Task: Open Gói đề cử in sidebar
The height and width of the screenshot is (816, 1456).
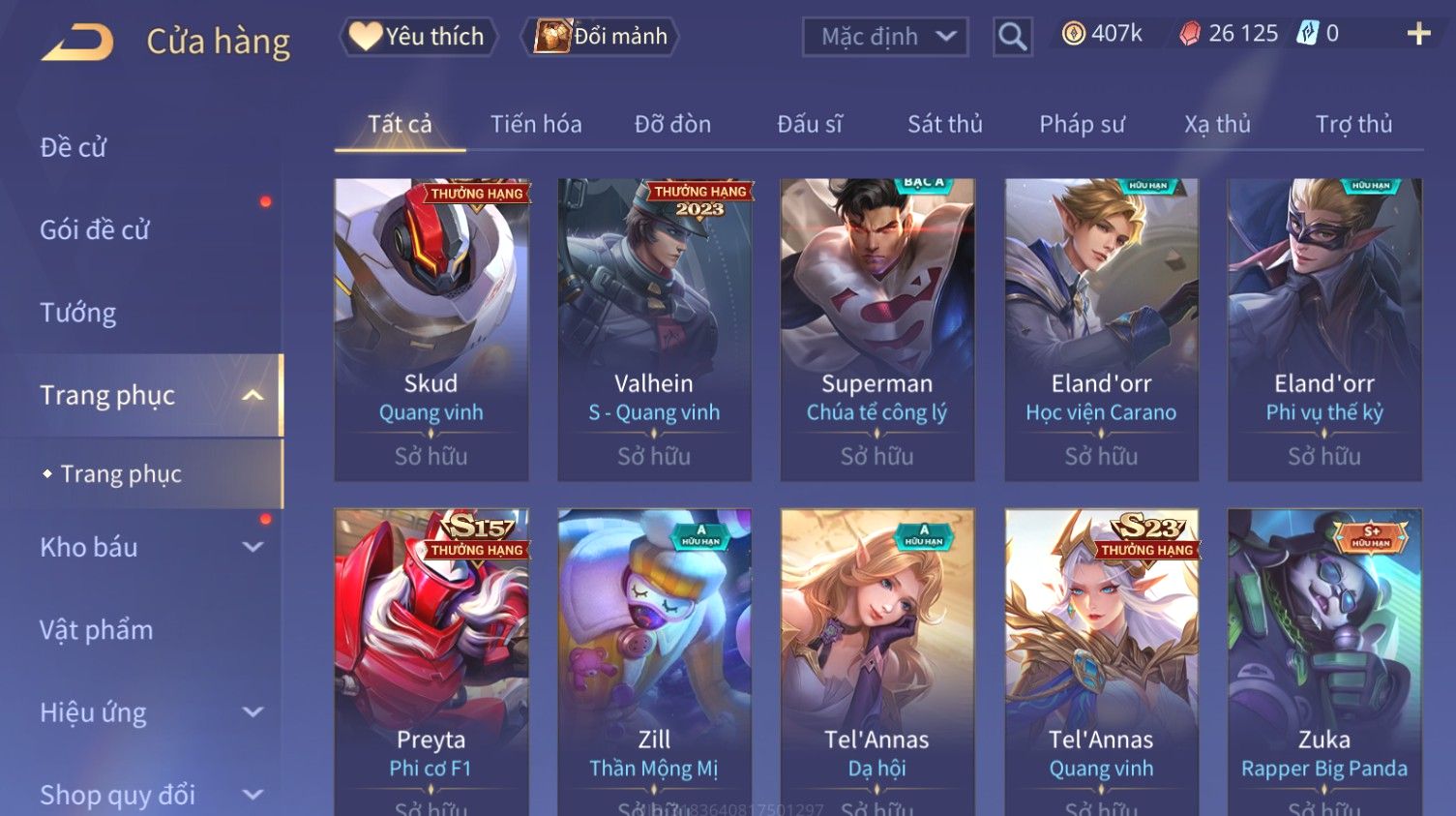Action: (95, 230)
